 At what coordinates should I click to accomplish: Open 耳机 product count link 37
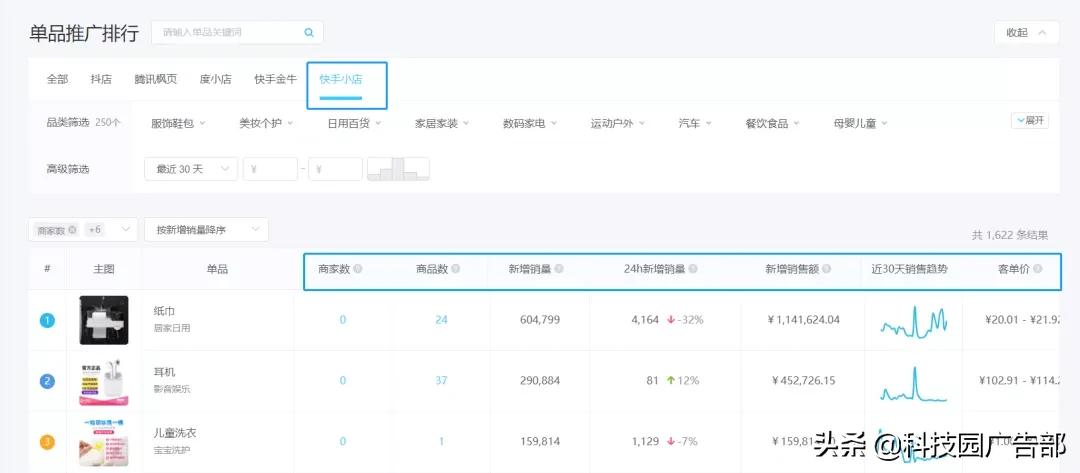442,381
